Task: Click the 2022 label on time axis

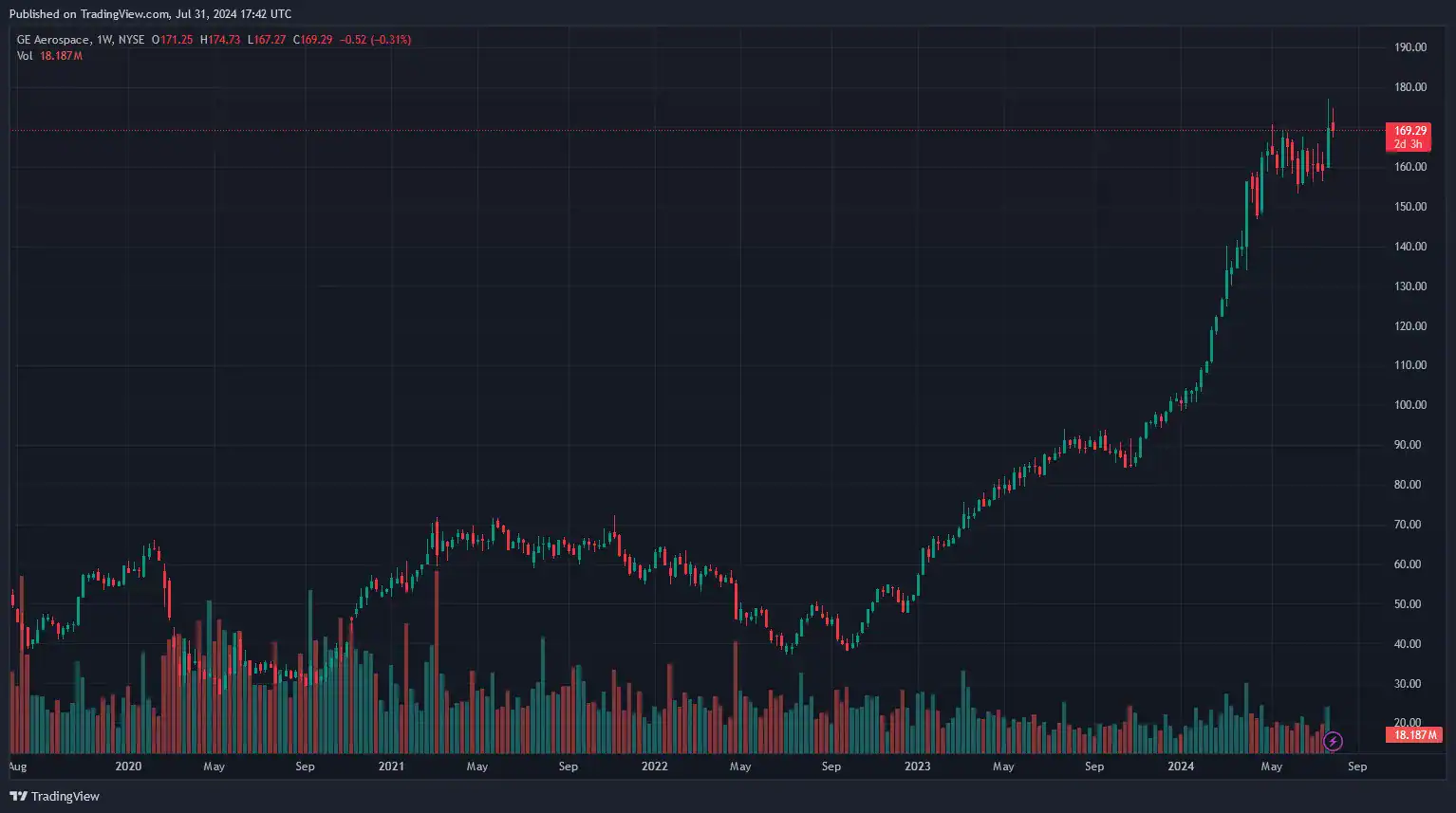Action: pos(654,767)
